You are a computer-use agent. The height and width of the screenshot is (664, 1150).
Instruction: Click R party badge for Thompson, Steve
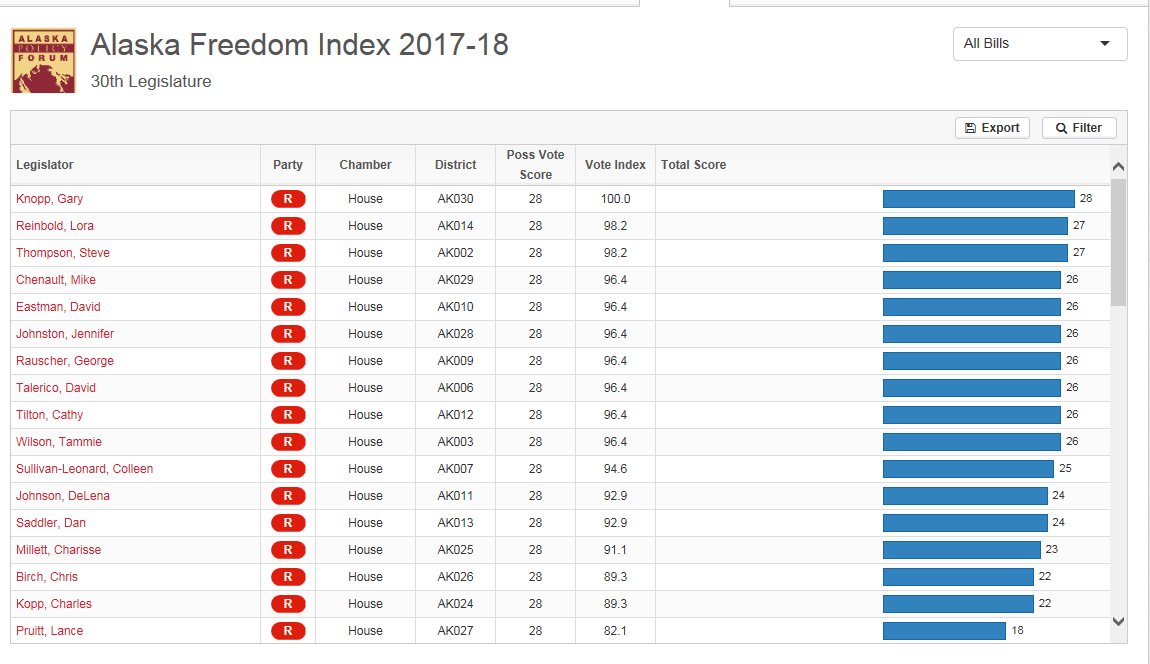click(x=288, y=253)
